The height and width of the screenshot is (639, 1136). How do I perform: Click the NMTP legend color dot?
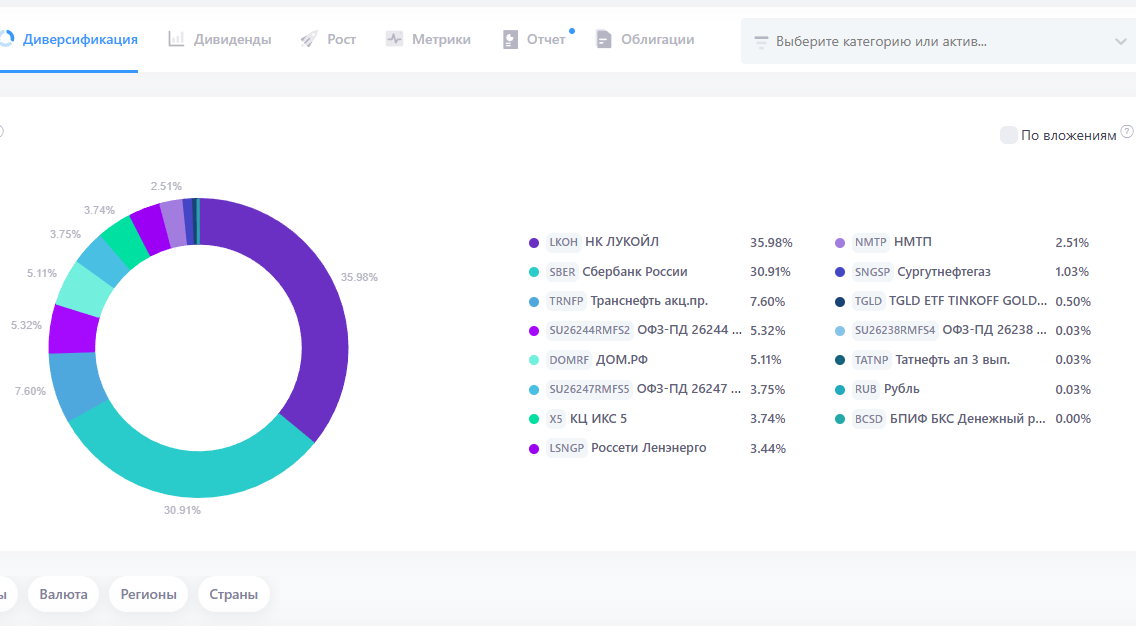pos(840,243)
